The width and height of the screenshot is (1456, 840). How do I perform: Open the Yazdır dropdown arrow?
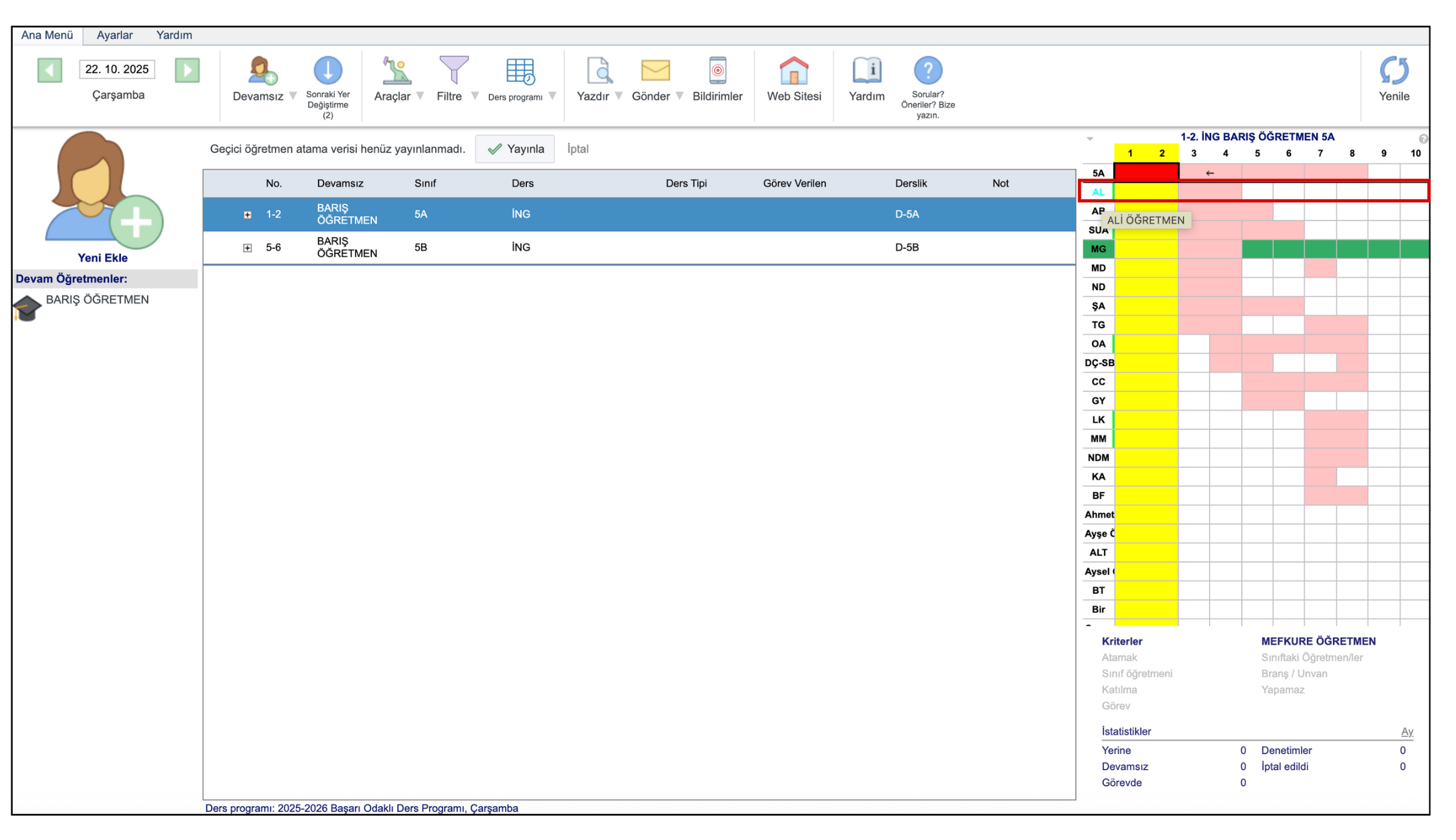coord(619,96)
